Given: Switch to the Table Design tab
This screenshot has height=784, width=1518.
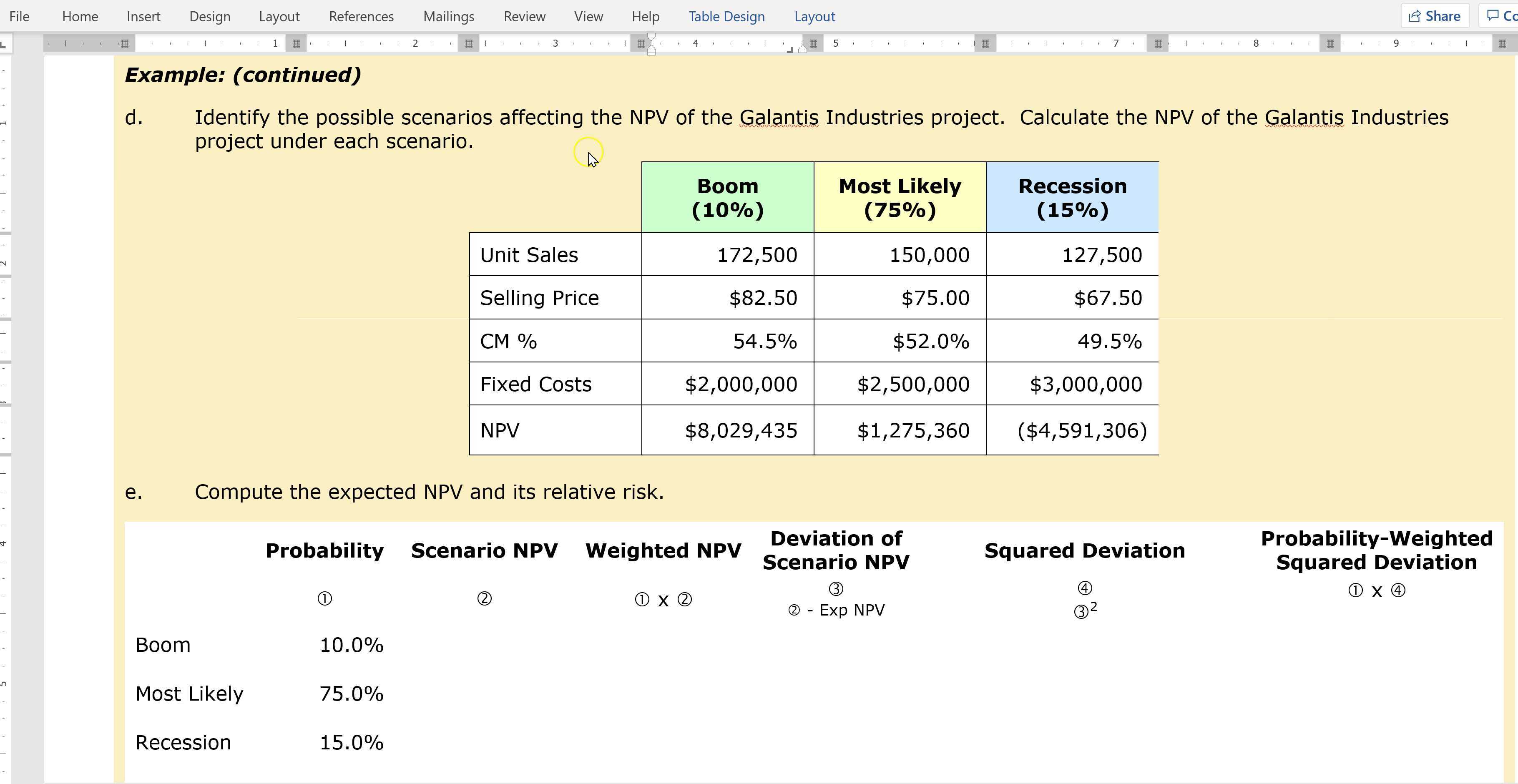Looking at the screenshot, I should click(x=726, y=16).
